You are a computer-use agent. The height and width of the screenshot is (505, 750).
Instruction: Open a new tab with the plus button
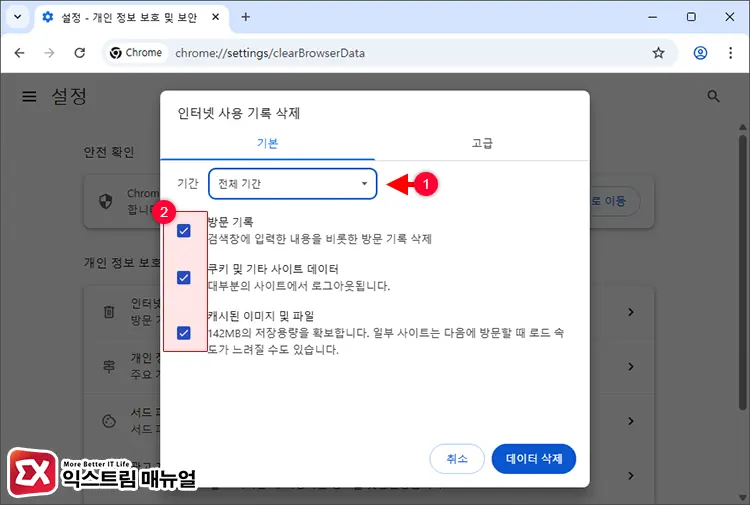pos(245,17)
